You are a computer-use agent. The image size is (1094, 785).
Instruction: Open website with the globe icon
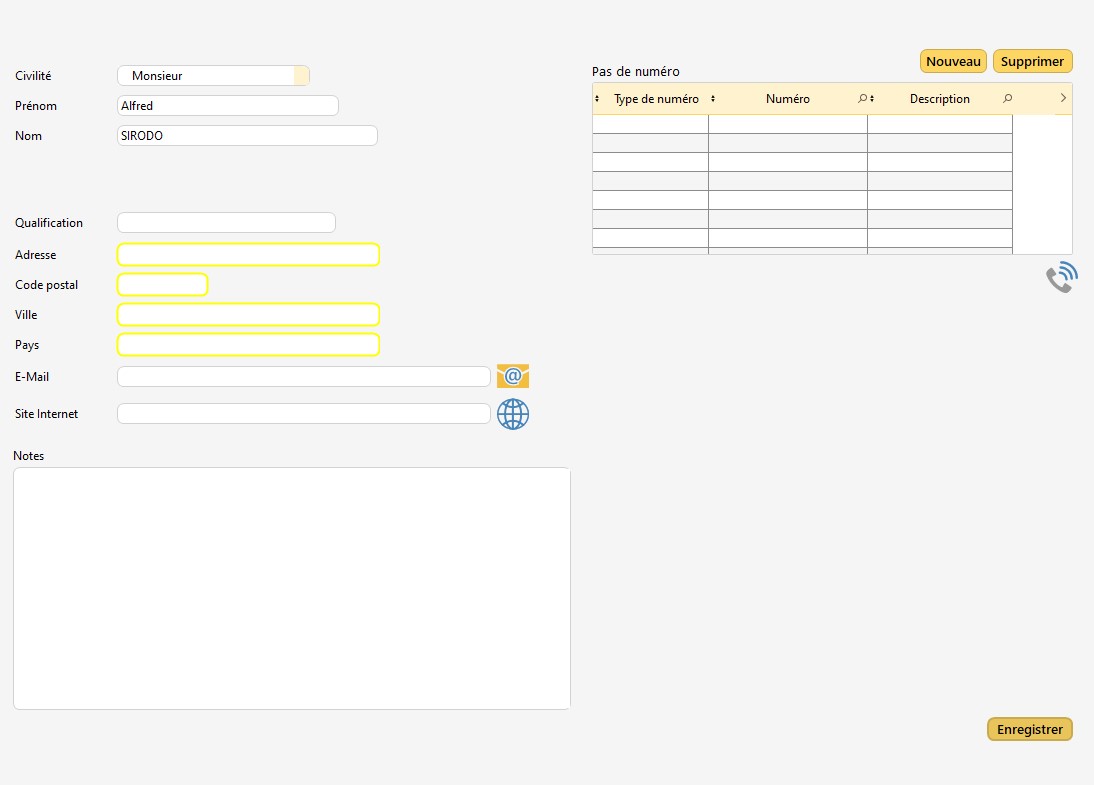512,414
